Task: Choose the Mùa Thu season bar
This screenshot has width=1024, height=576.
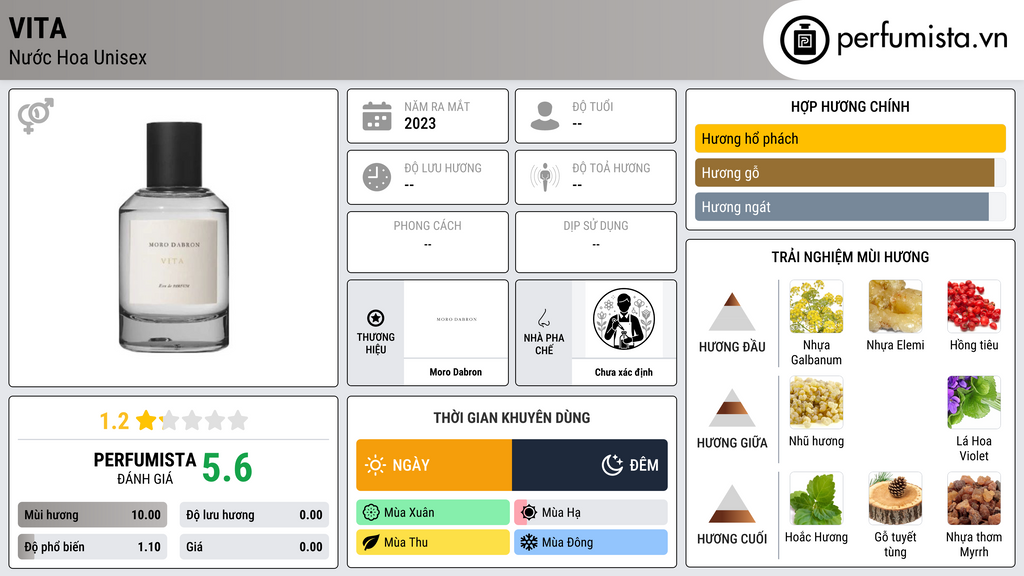Action: tap(433, 542)
